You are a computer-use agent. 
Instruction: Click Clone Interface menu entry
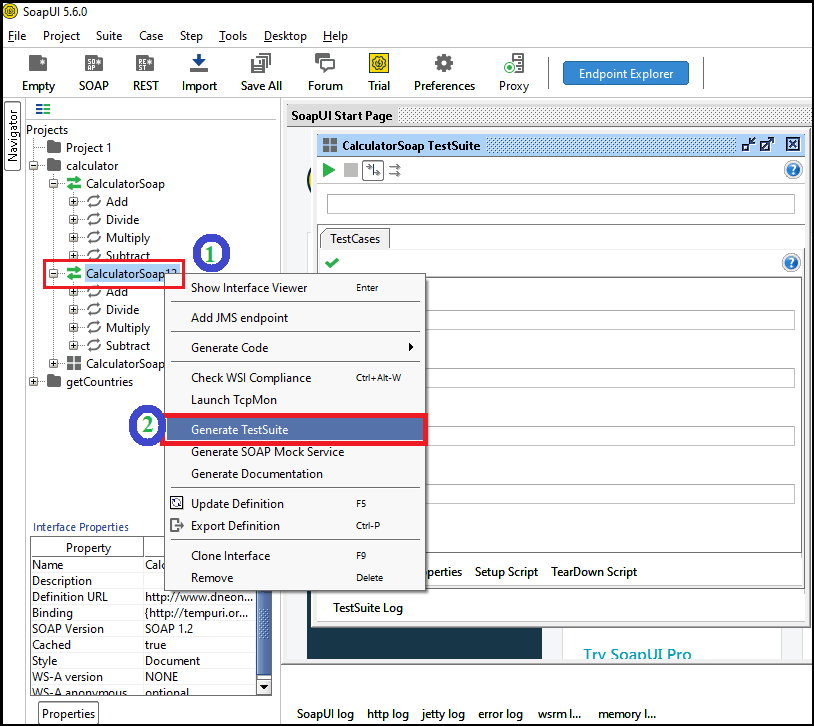tap(295, 556)
